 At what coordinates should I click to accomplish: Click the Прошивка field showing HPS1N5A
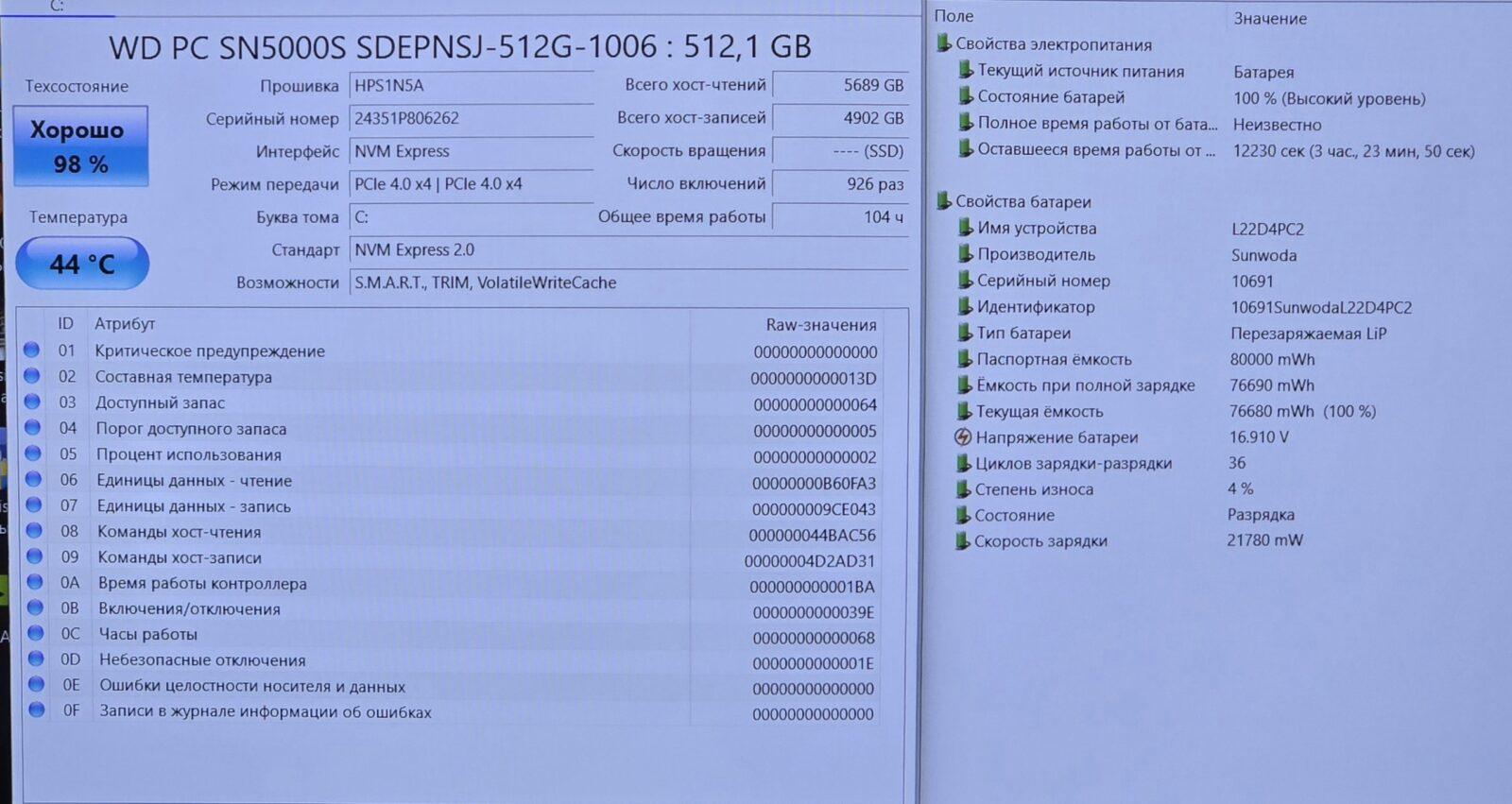471,85
